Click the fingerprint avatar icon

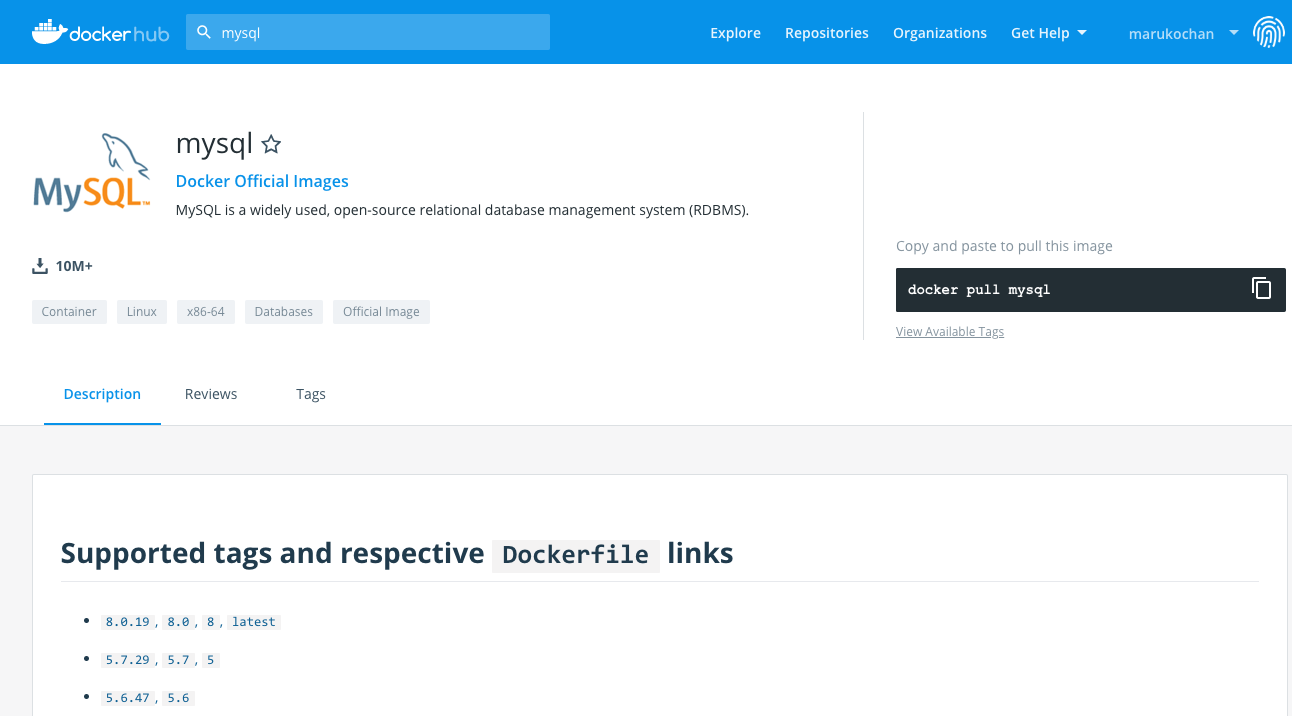click(x=1269, y=33)
